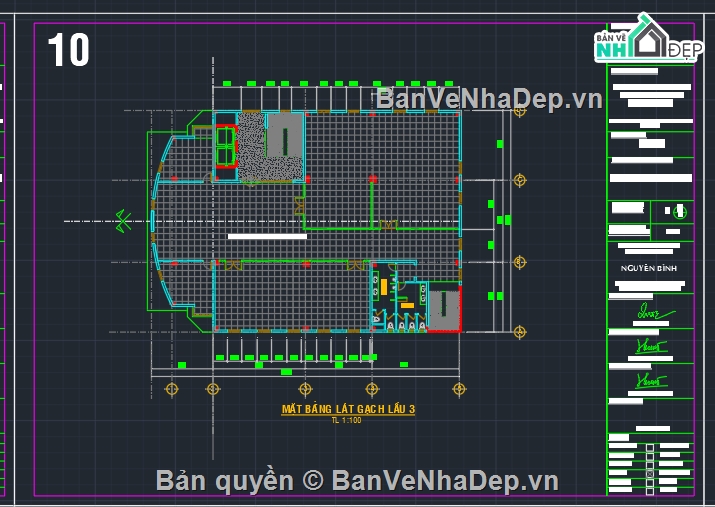Click the topmost green signature in title block
715x507 pixels.
[655, 312]
